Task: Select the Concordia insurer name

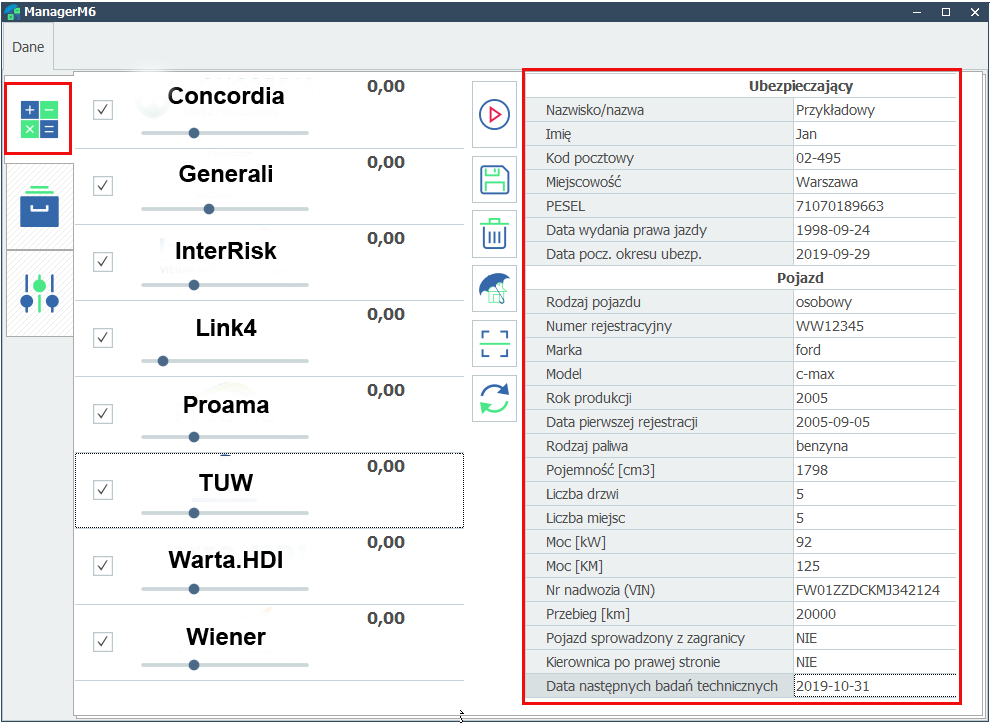Action: point(226,96)
